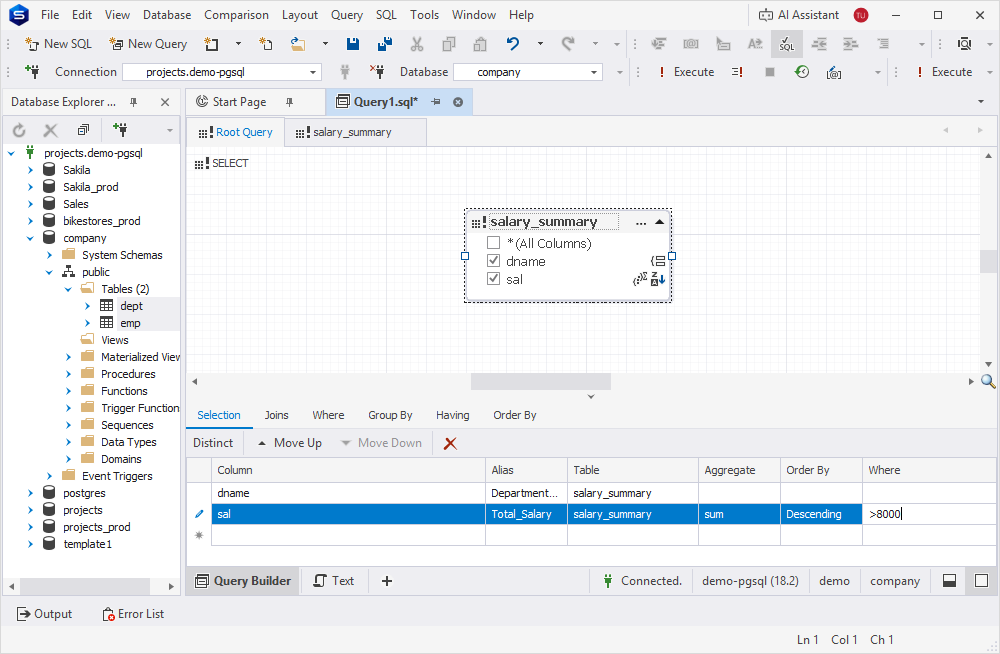Open the Error List panel
Screen dimensions: 1000x654
coord(133,614)
